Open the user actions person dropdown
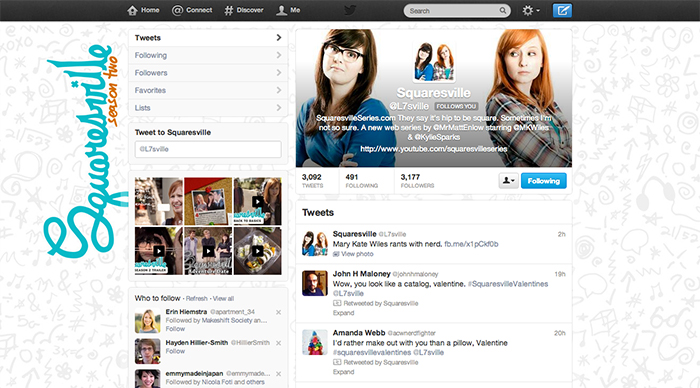 (x=508, y=181)
